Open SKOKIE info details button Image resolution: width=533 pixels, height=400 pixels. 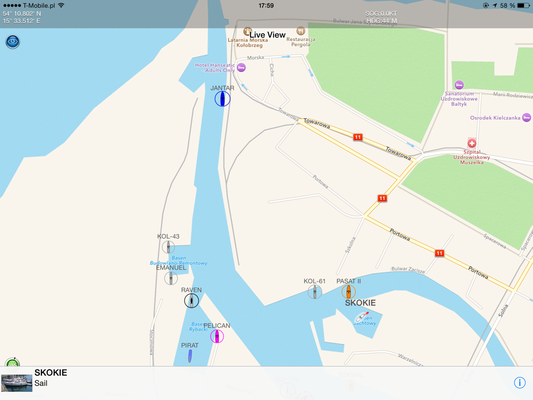[519, 383]
